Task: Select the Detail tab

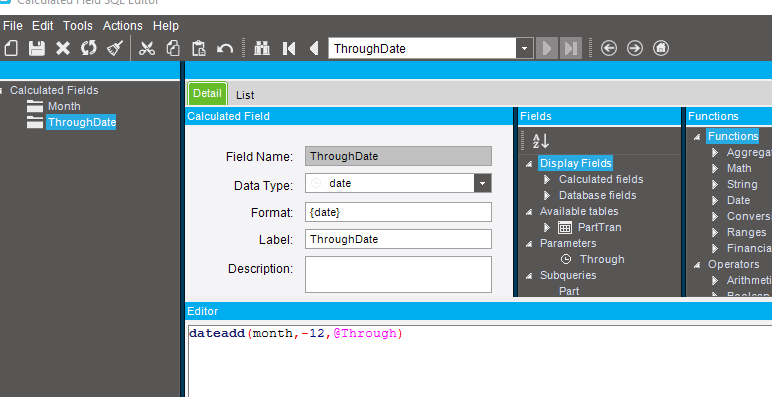Action: [207, 94]
